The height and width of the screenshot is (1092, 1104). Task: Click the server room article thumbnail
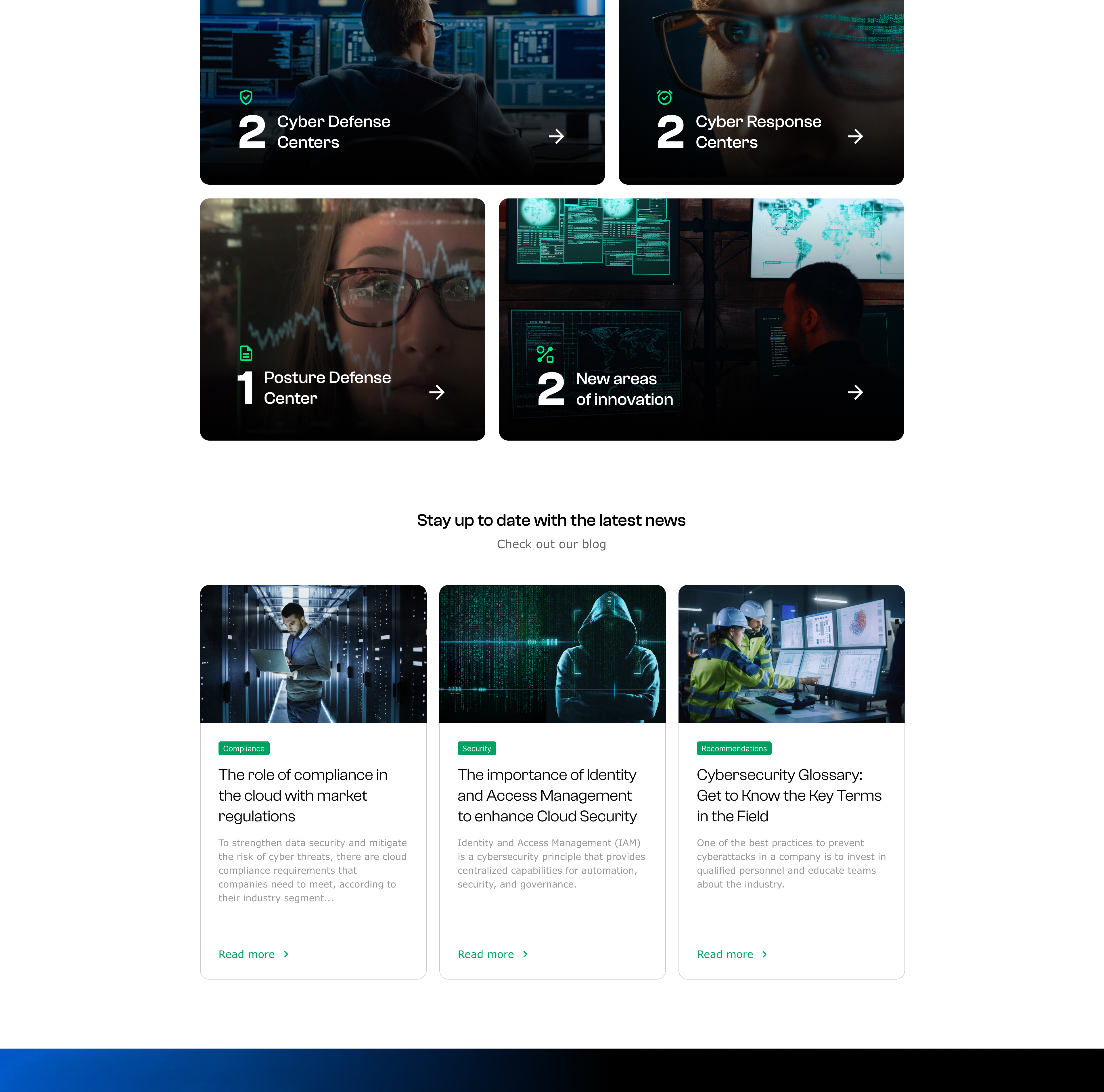pyautogui.click(x=313, y=653)
